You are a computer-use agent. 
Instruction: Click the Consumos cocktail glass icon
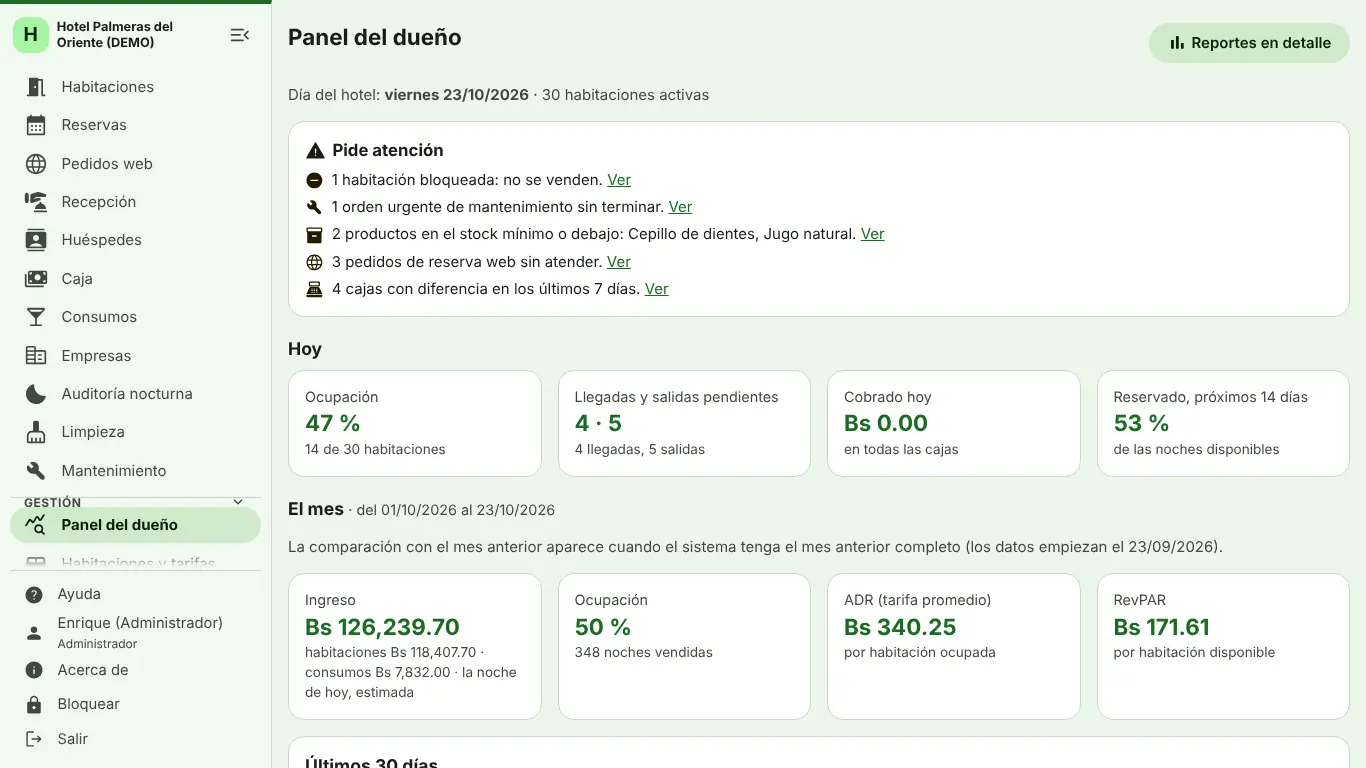(x=36, y=317)
